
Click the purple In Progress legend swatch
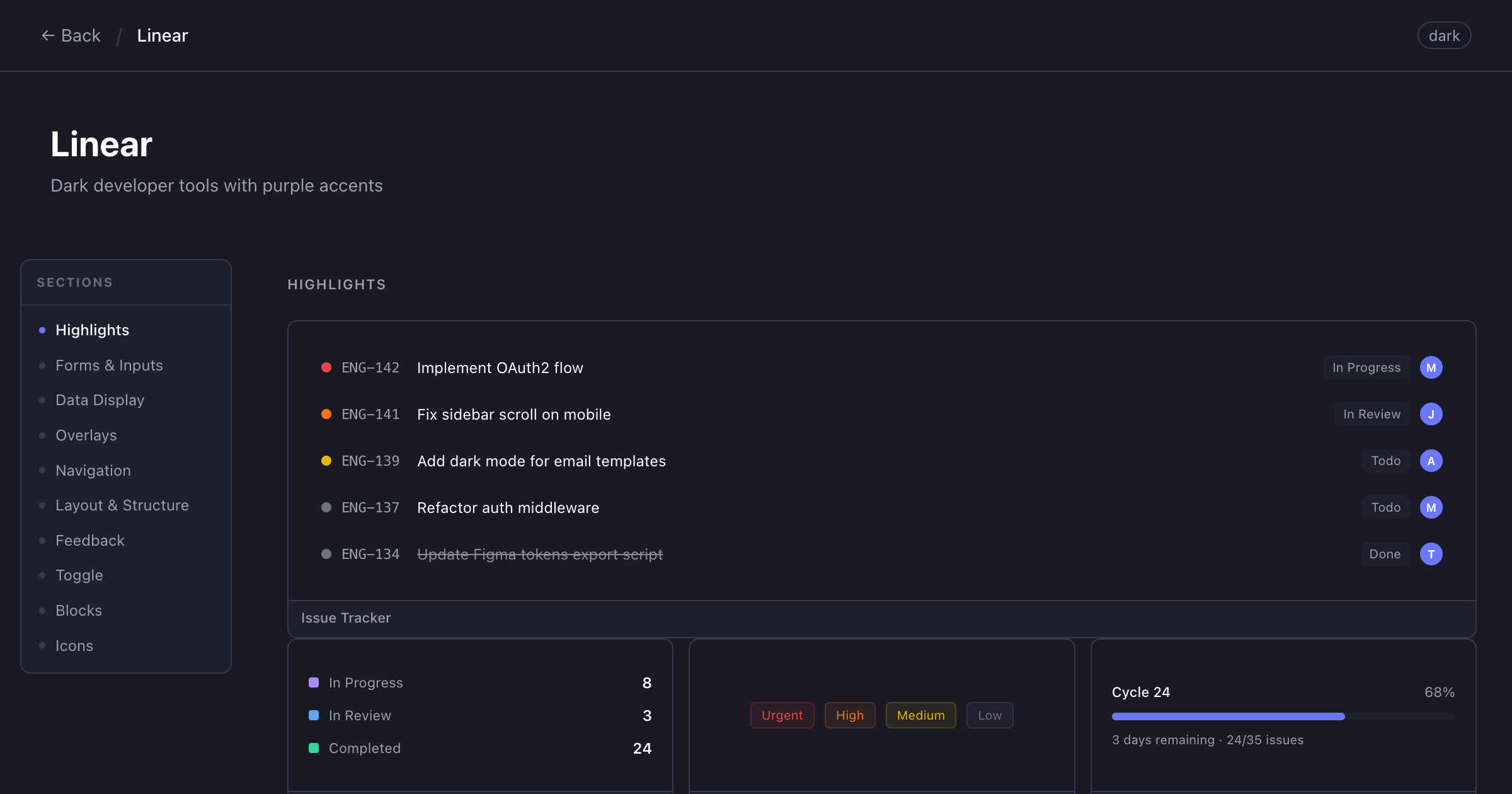pyautogui.click(x=314, y=682)
